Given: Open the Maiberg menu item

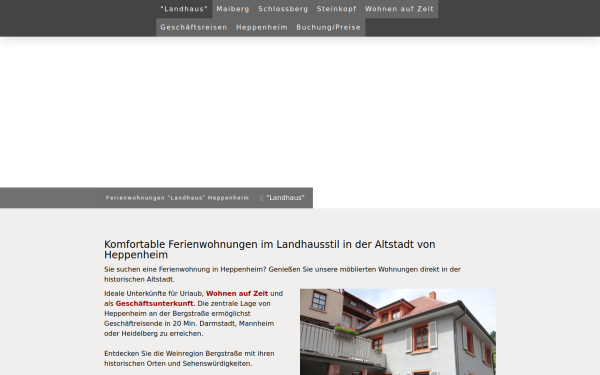Looking at the screenshot, I should pos(233,9).
